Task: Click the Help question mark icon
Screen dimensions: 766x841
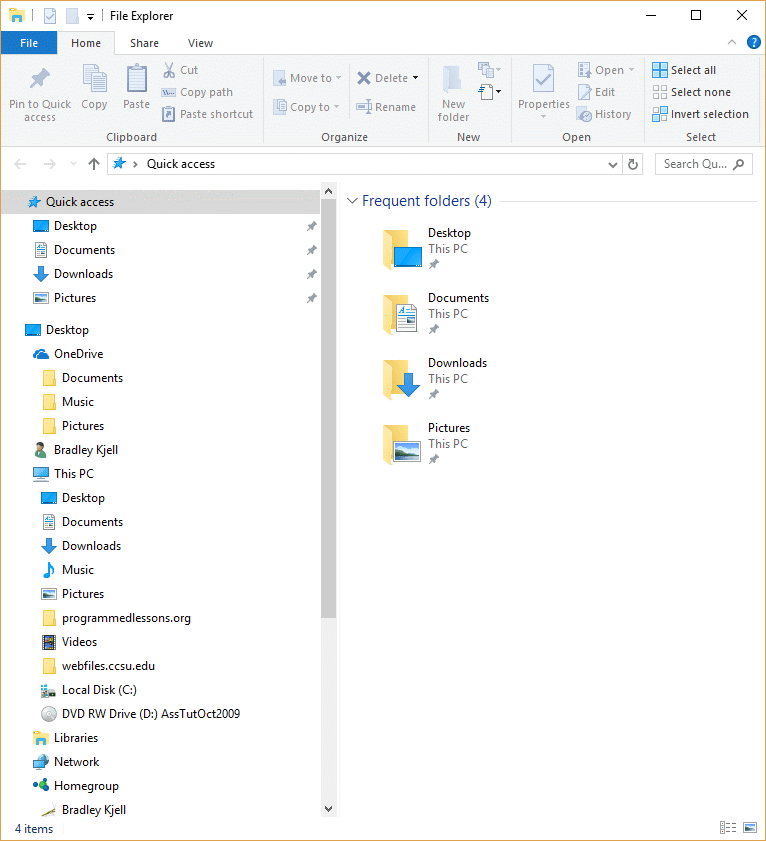Action: click(753, 42)
